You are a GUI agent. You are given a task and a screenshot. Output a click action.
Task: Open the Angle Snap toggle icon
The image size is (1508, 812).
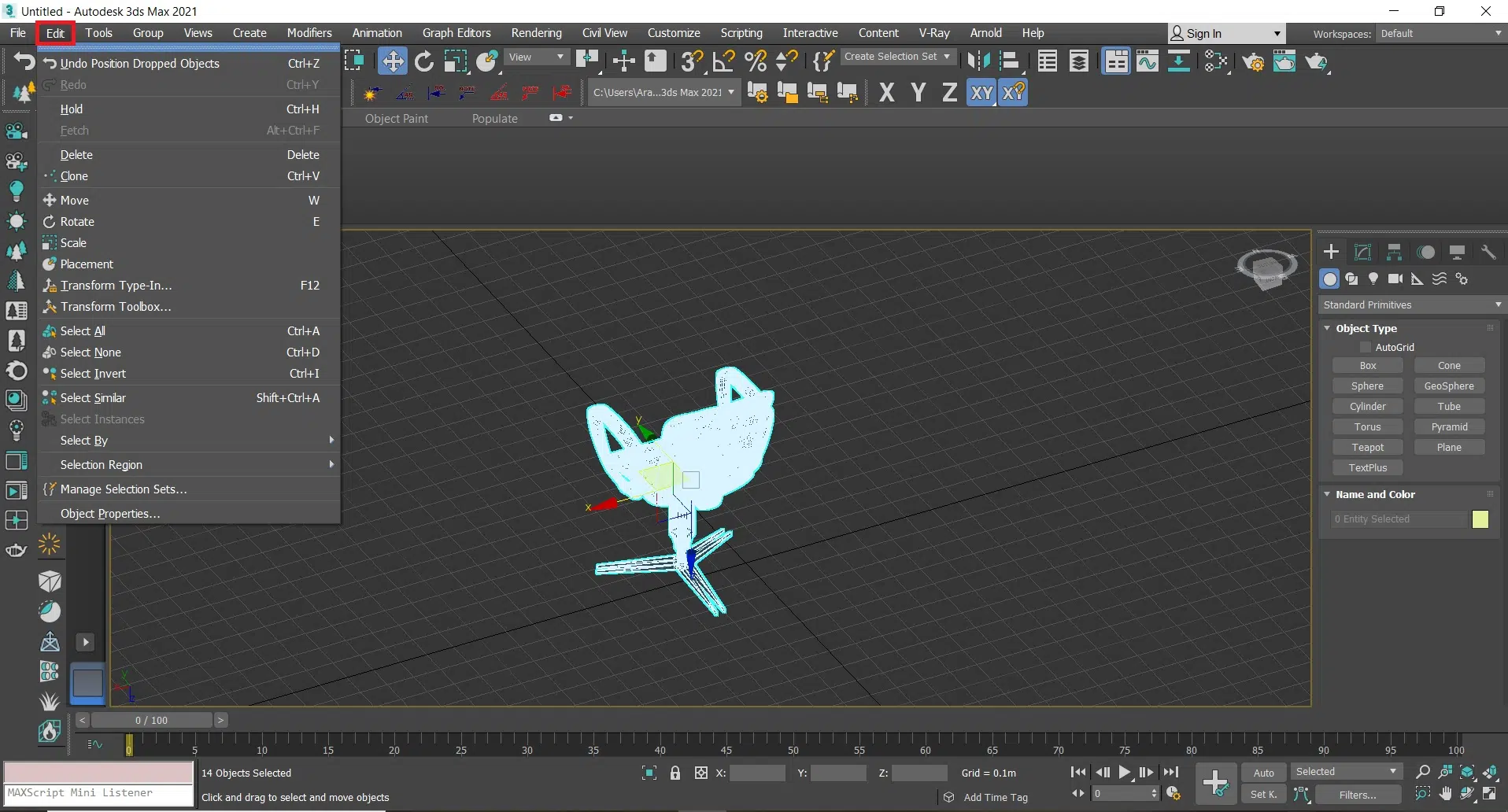click(723, 61)
